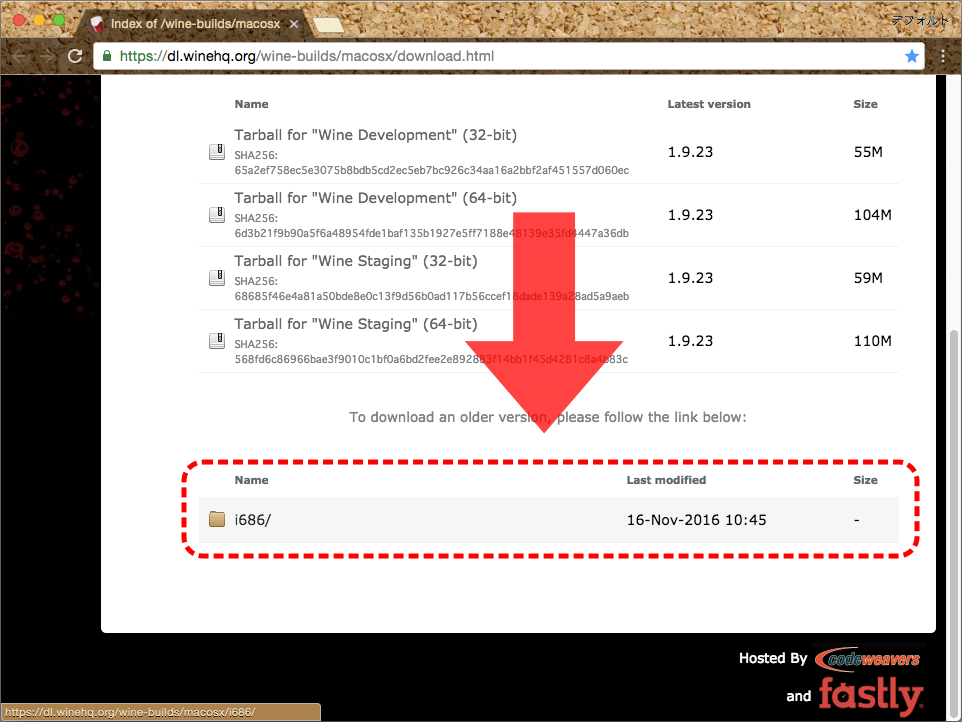This screenshot has width=962, height=722.
Task: Click the Wine Development 32-bit archive icon
Action: 217,152
